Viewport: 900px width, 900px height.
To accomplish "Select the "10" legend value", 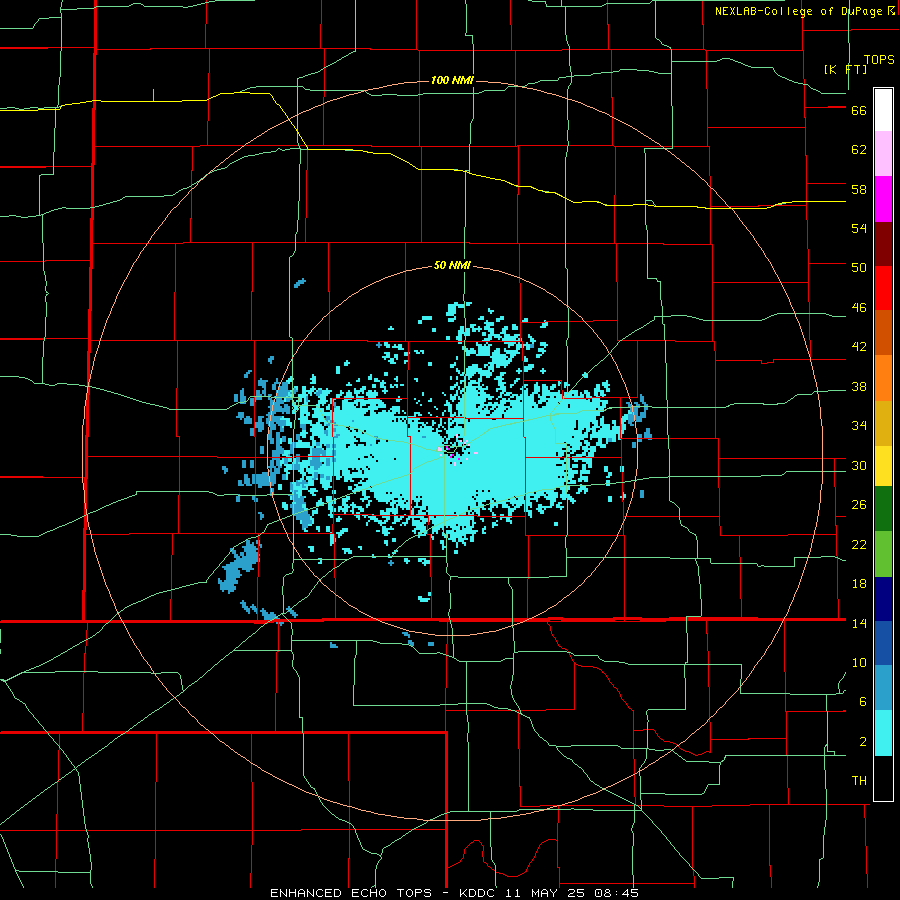I will pyautogui.click(x=859, y=663).
